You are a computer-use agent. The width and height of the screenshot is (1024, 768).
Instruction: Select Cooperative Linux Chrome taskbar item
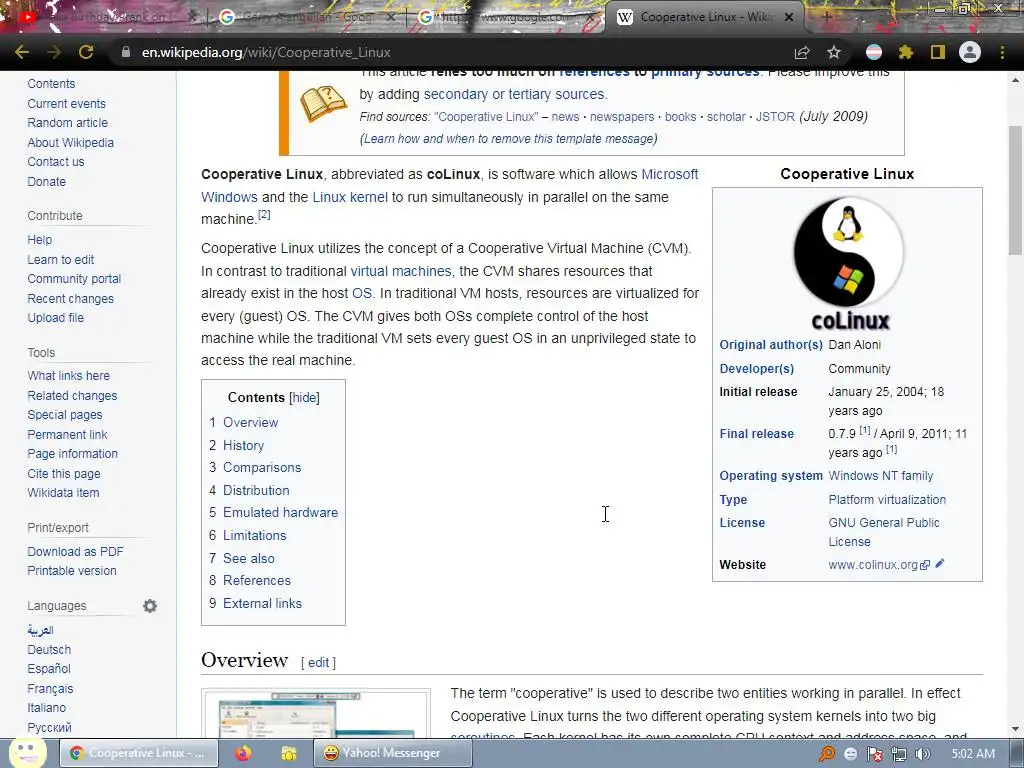coord(137,753)
